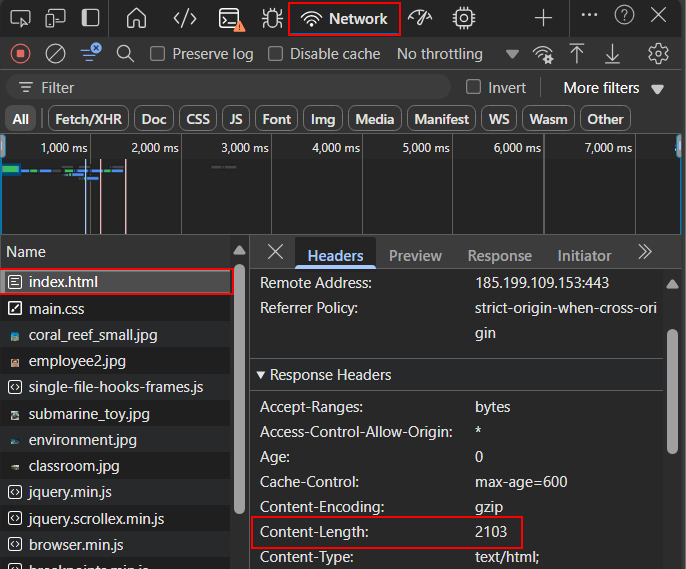Open the Memory chip tool

click(x=463, y=18)
